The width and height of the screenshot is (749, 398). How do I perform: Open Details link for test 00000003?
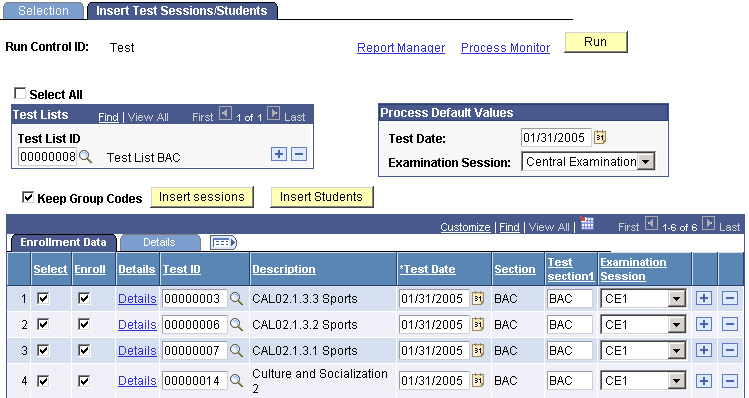(x=137, y=299)
